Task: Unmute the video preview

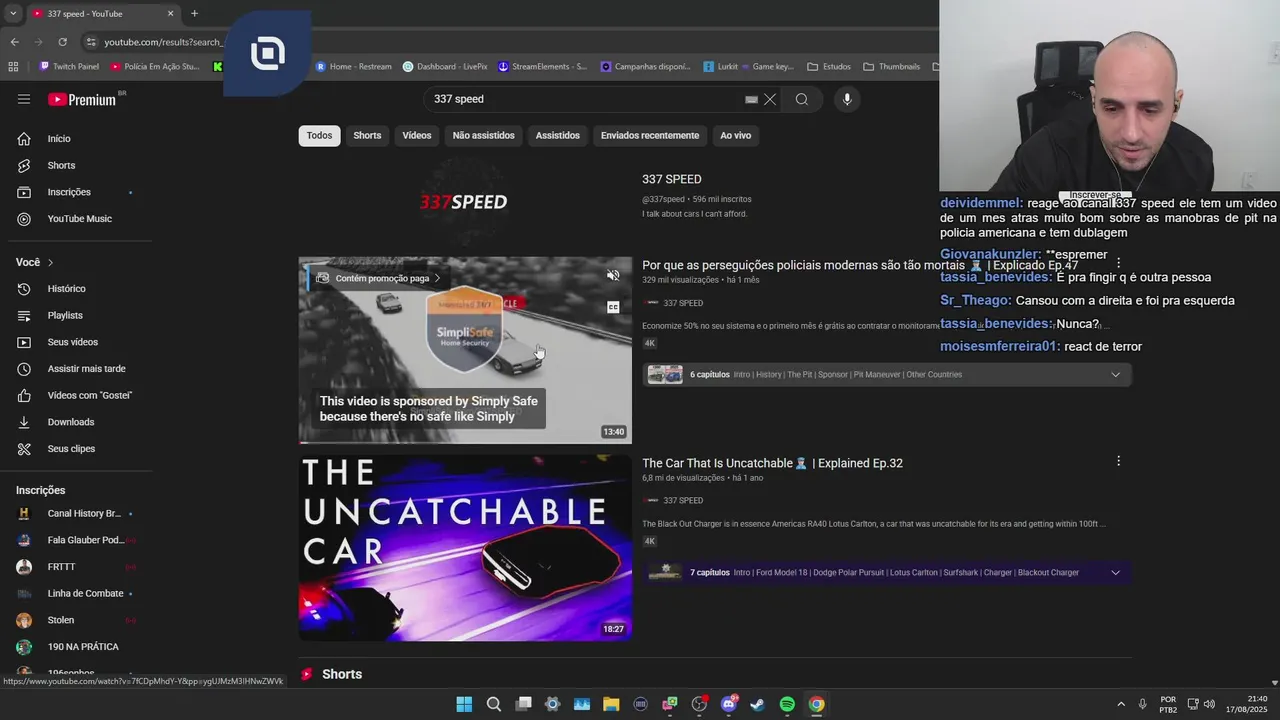Action: click(613, 276)
